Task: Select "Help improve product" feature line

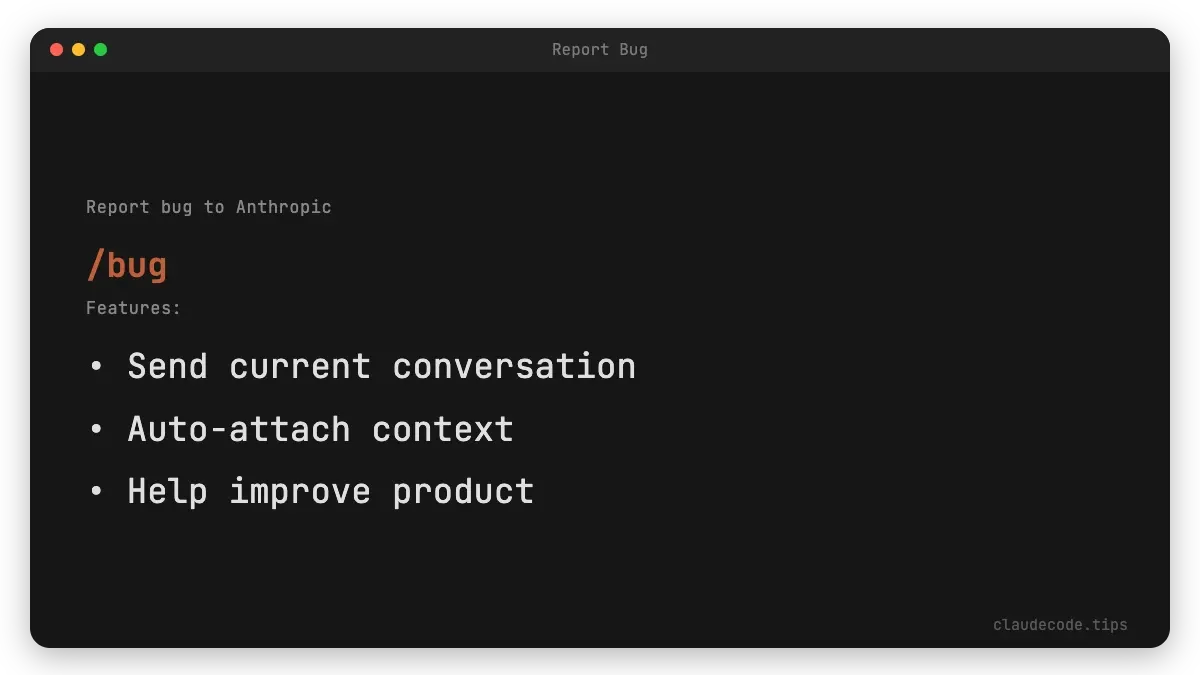Action: pyautogui.click(x=330, y=491)
